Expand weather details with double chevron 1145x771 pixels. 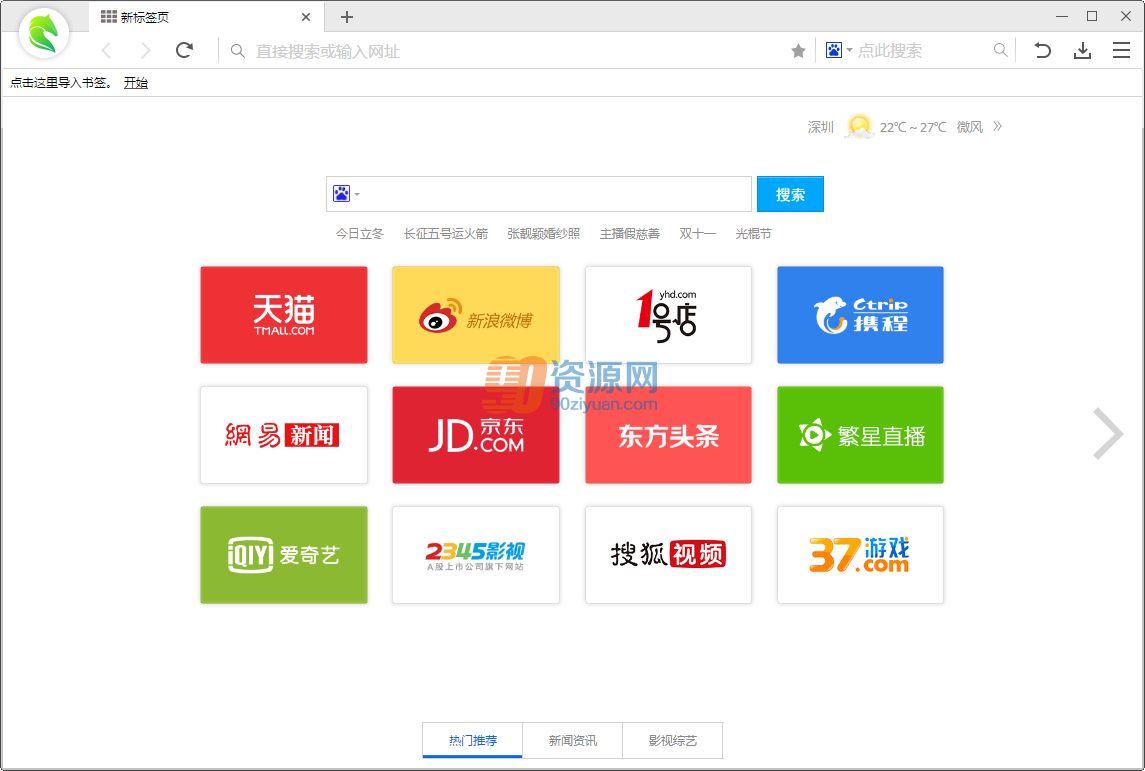coord(997,127)
